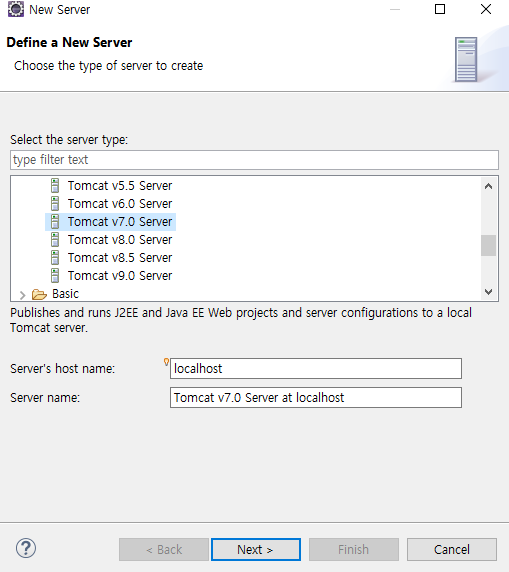Click the Tomcat v8.5 Server icon
509x572 pixels.
click(x=55, y=258)
